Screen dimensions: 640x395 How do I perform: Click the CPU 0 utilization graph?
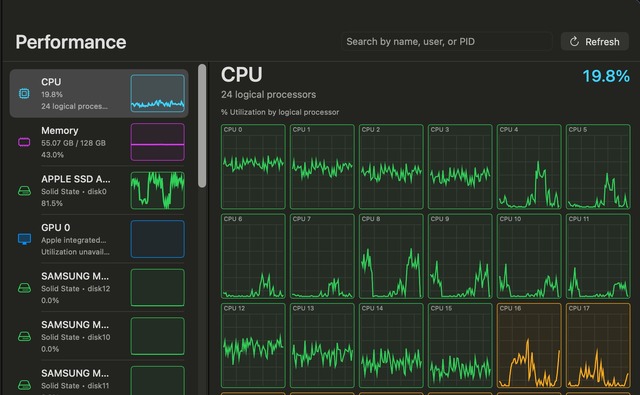(253, 166)
